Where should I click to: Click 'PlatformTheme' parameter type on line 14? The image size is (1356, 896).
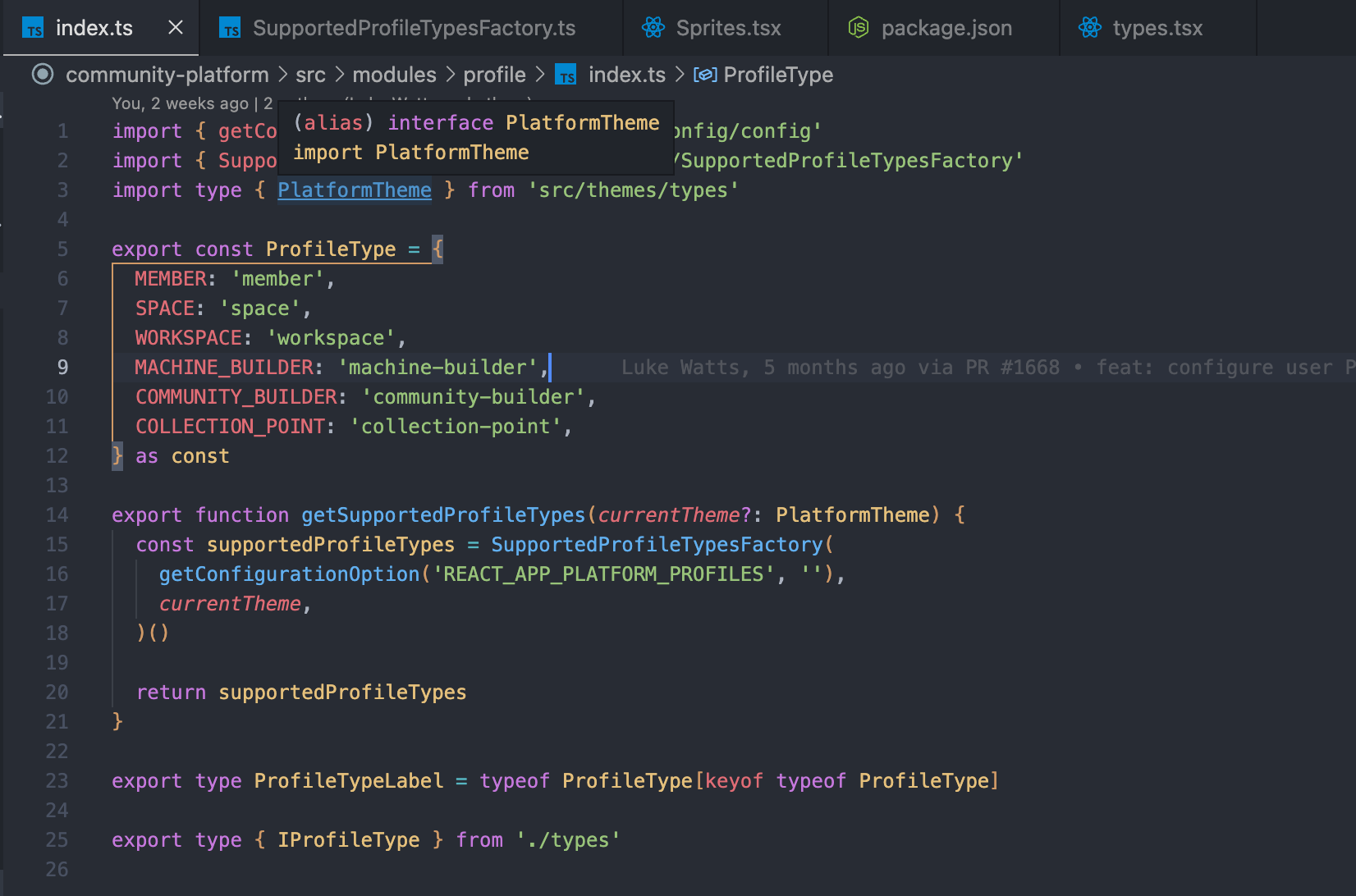point(853,515)
